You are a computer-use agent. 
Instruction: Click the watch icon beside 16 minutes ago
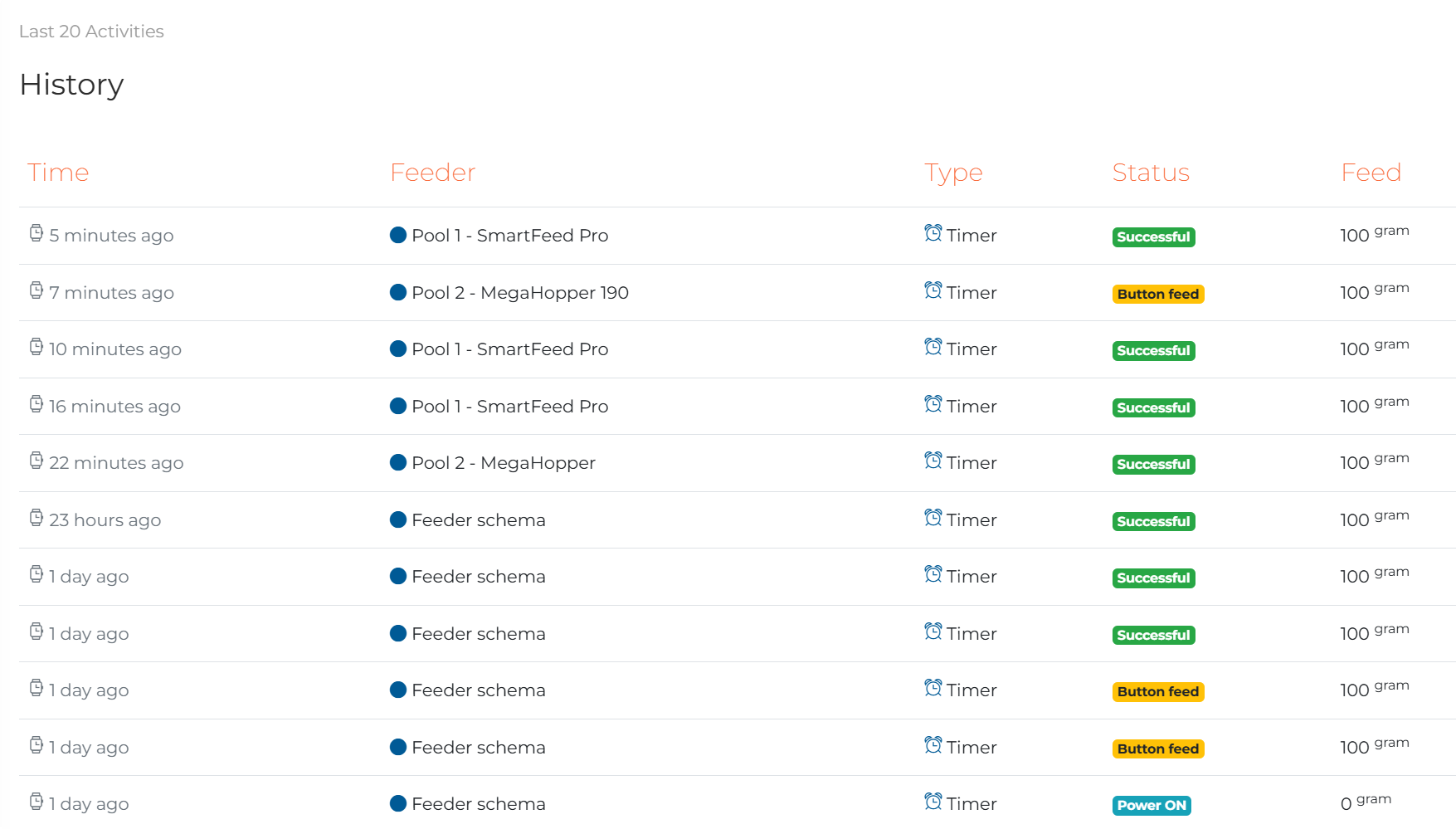pyautogui.click(x=36, y=404)
